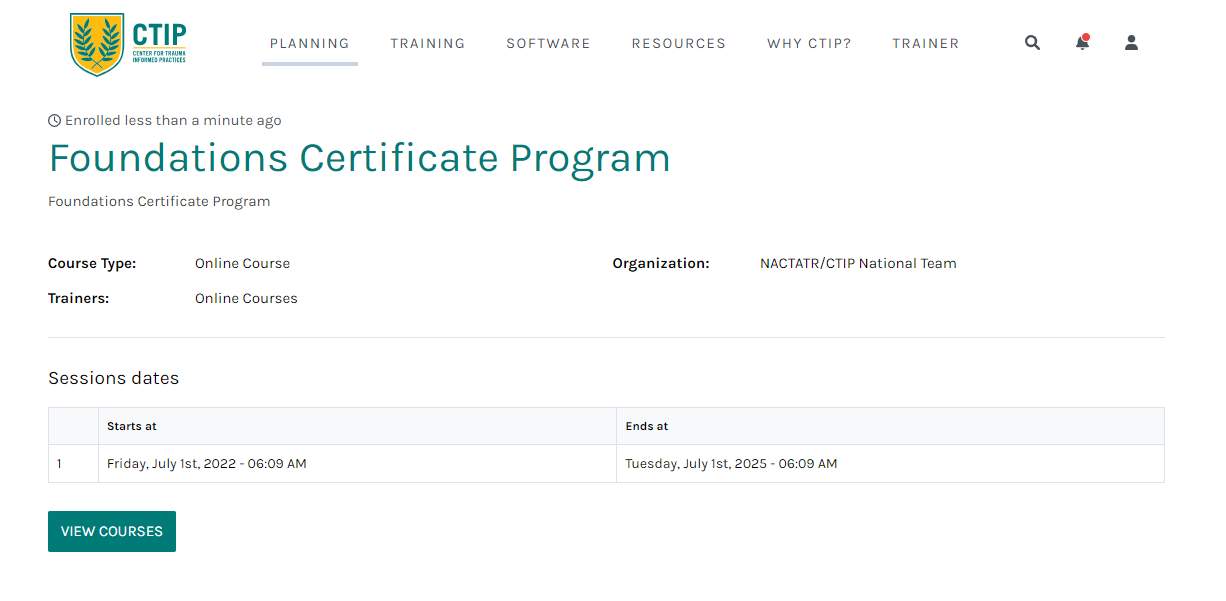Select the 'Course Type:' label

pyautogui.click(x=92, y=264)
